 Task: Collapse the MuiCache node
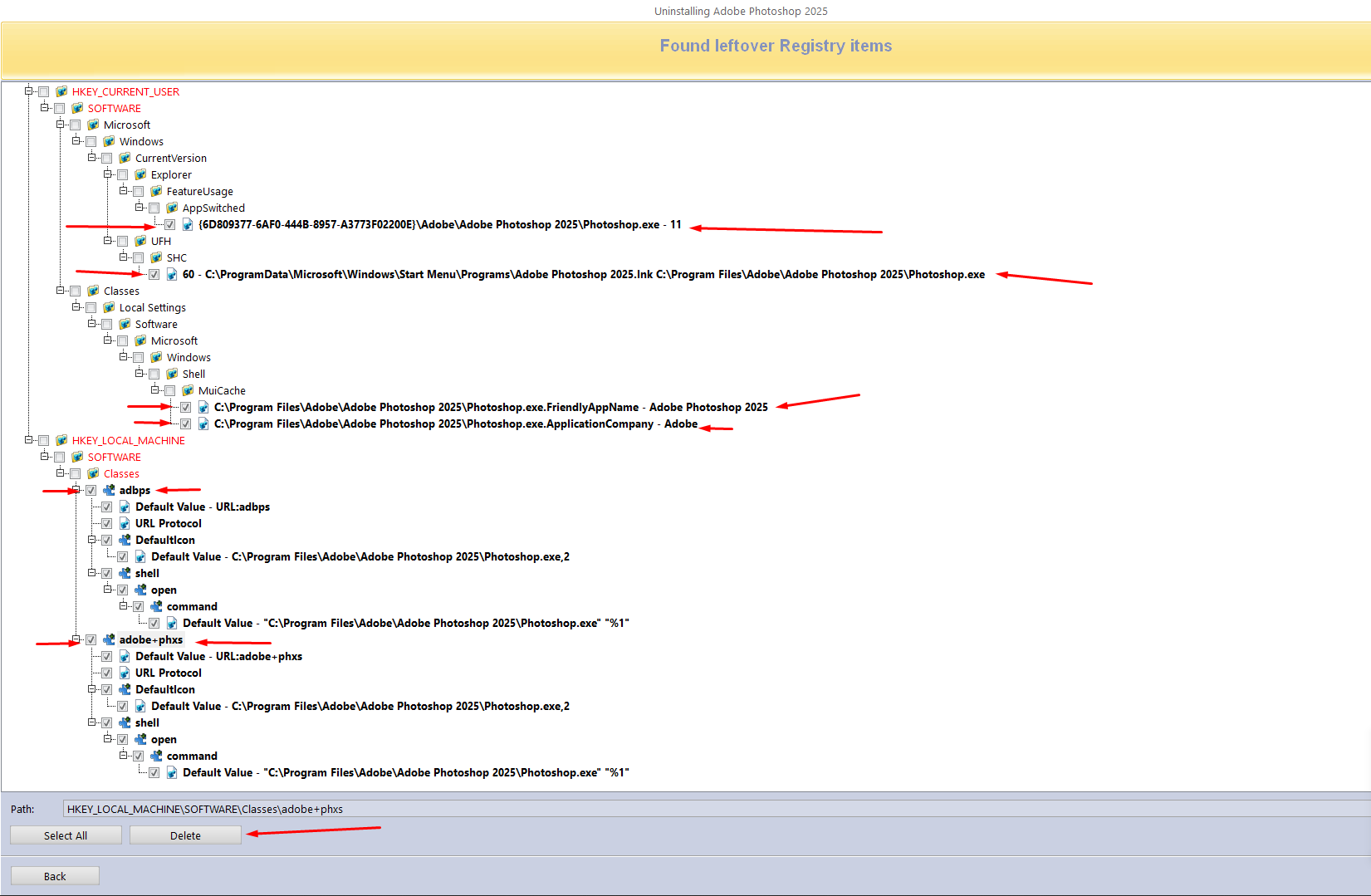(155, 390)
